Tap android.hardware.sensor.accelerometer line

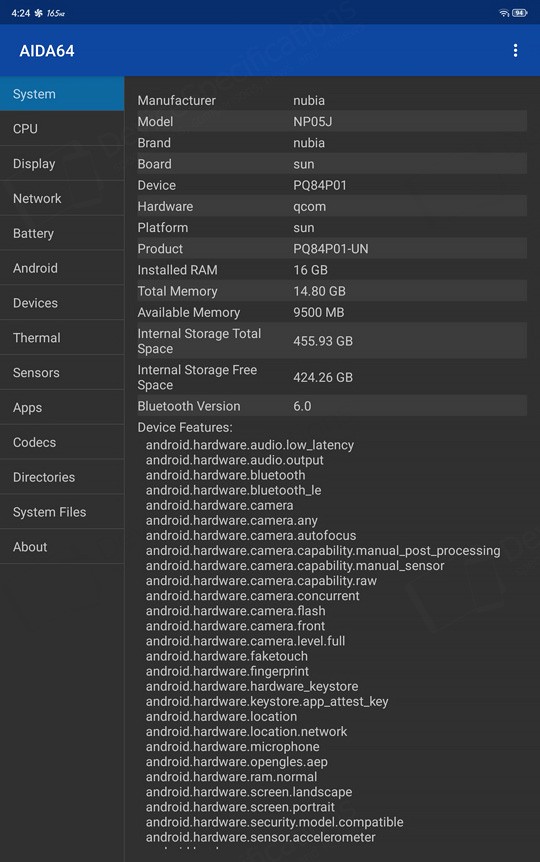coord(261,837)
